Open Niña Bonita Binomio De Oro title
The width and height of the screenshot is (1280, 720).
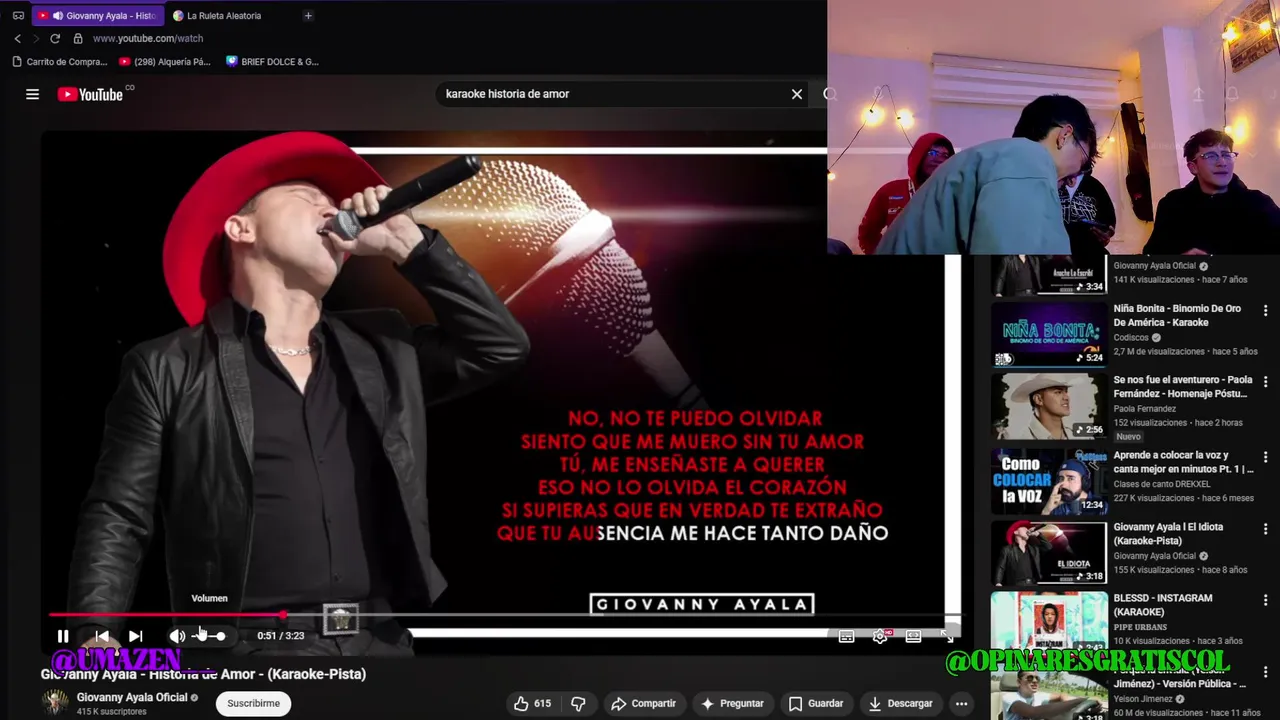tap(1177, 315)
